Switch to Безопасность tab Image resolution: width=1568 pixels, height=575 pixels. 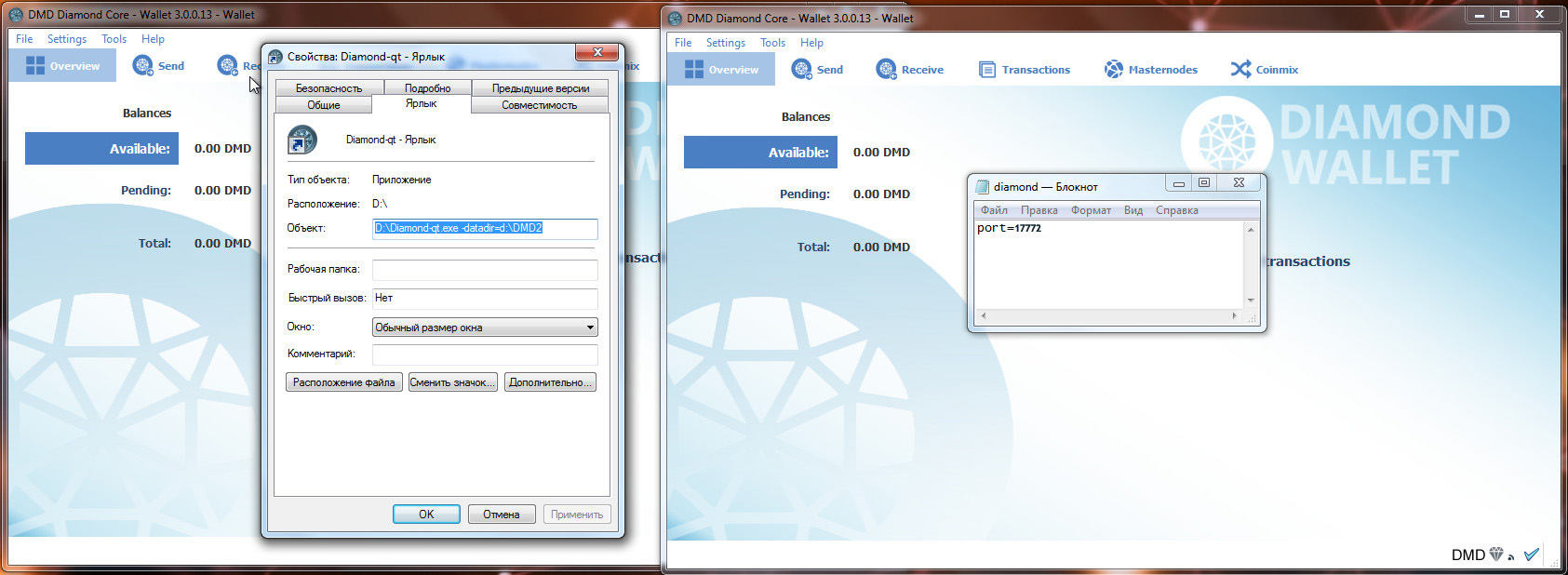point(328,88)
